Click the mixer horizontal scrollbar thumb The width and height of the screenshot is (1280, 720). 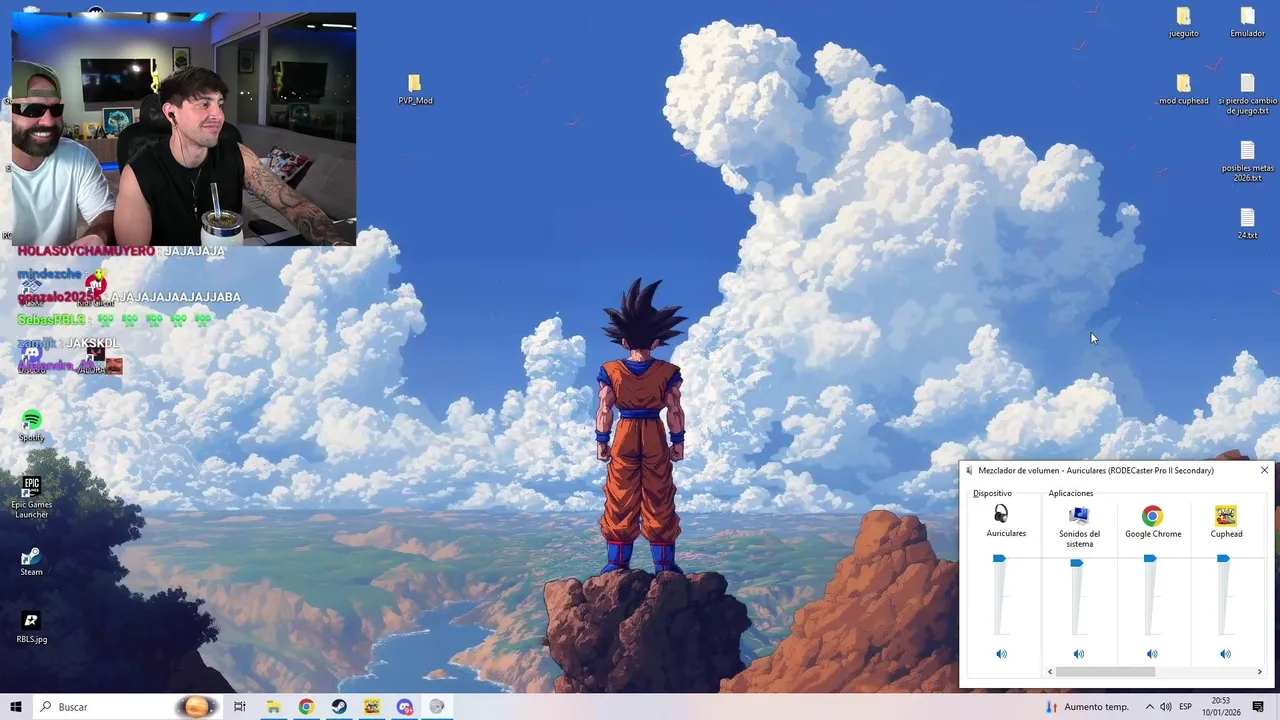[1105, 672]
